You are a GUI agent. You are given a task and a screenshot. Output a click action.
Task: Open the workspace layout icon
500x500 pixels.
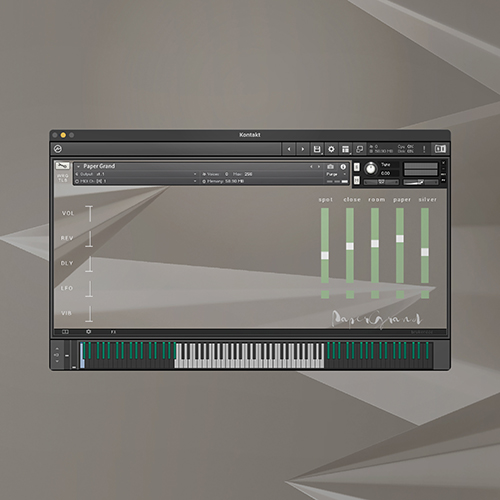click(x=346, y=149)
